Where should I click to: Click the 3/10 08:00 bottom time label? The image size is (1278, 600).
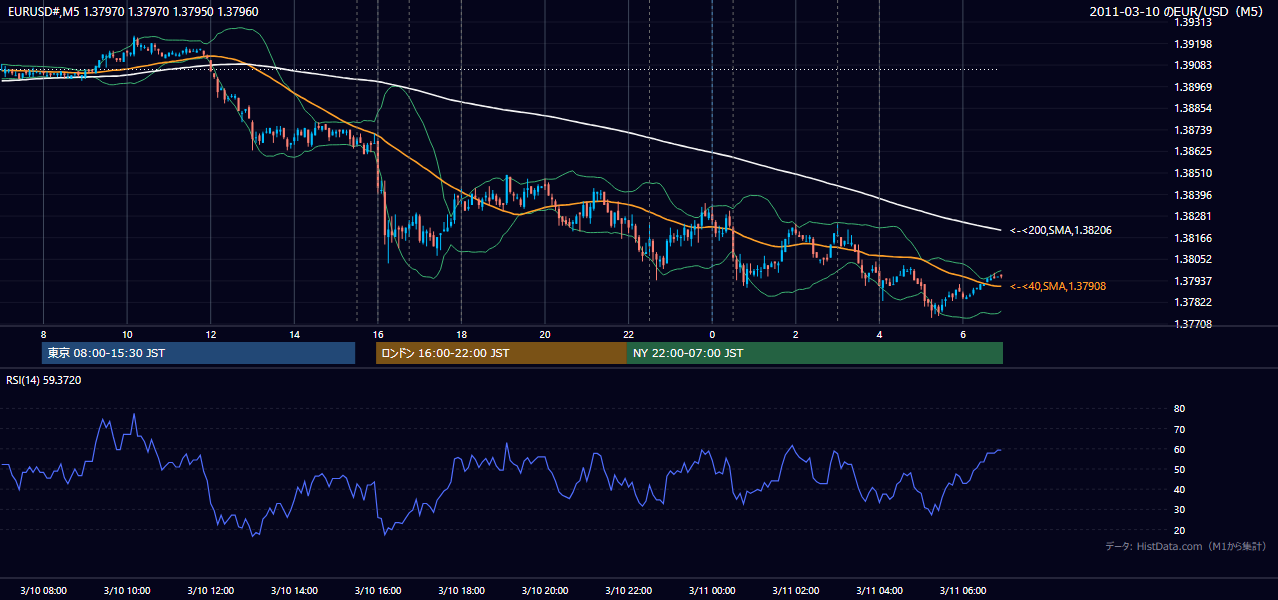point(43,591)
